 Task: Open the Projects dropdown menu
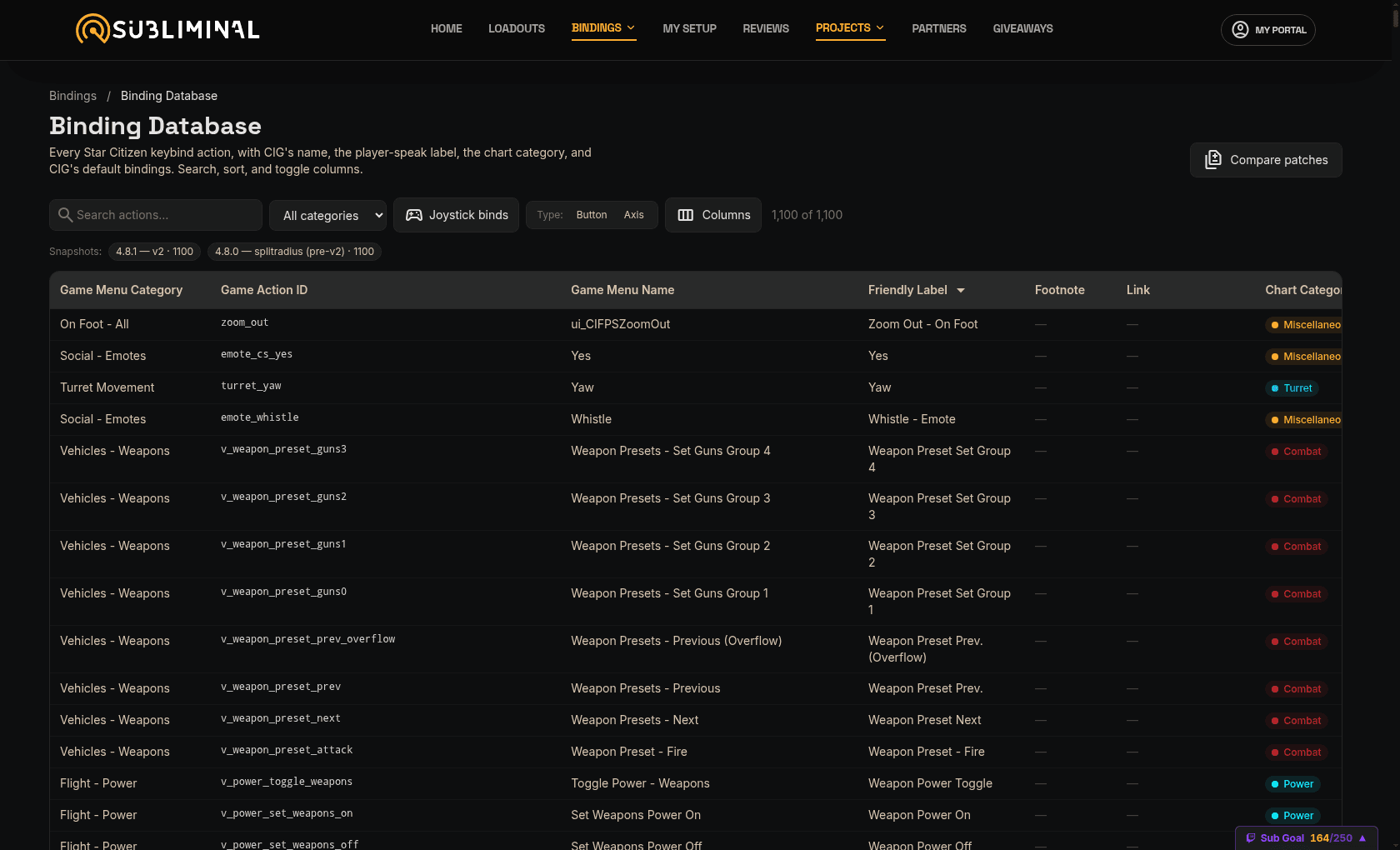pyautogui.click(x=850, y=28)
